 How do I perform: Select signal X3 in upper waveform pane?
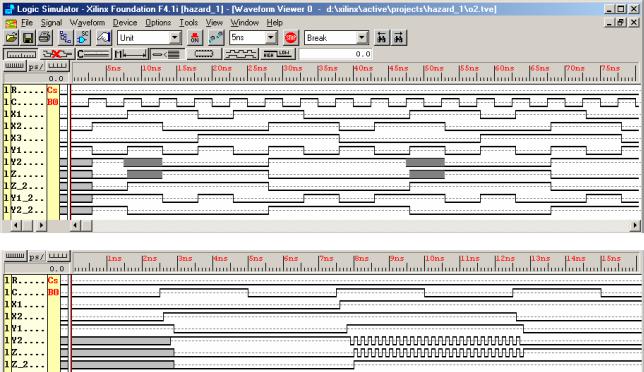coord(27,138)
